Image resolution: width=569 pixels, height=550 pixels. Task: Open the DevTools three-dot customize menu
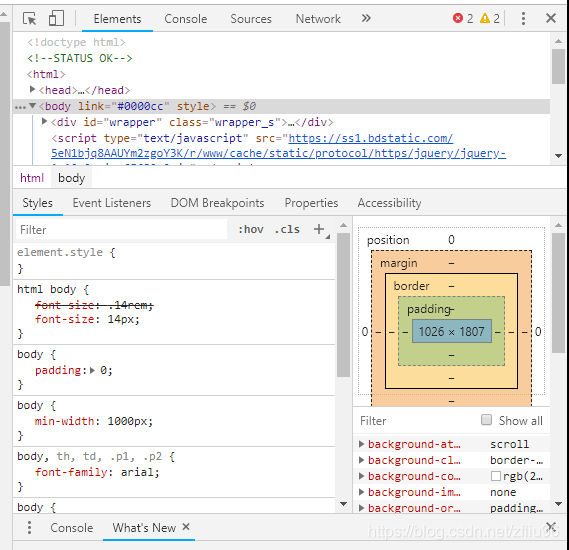coord(523,18)
